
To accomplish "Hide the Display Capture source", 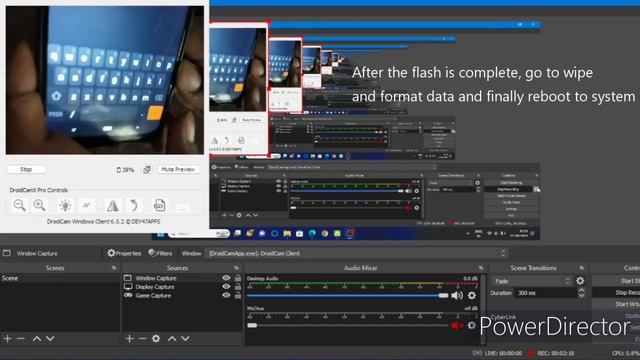I will [226, 287].
